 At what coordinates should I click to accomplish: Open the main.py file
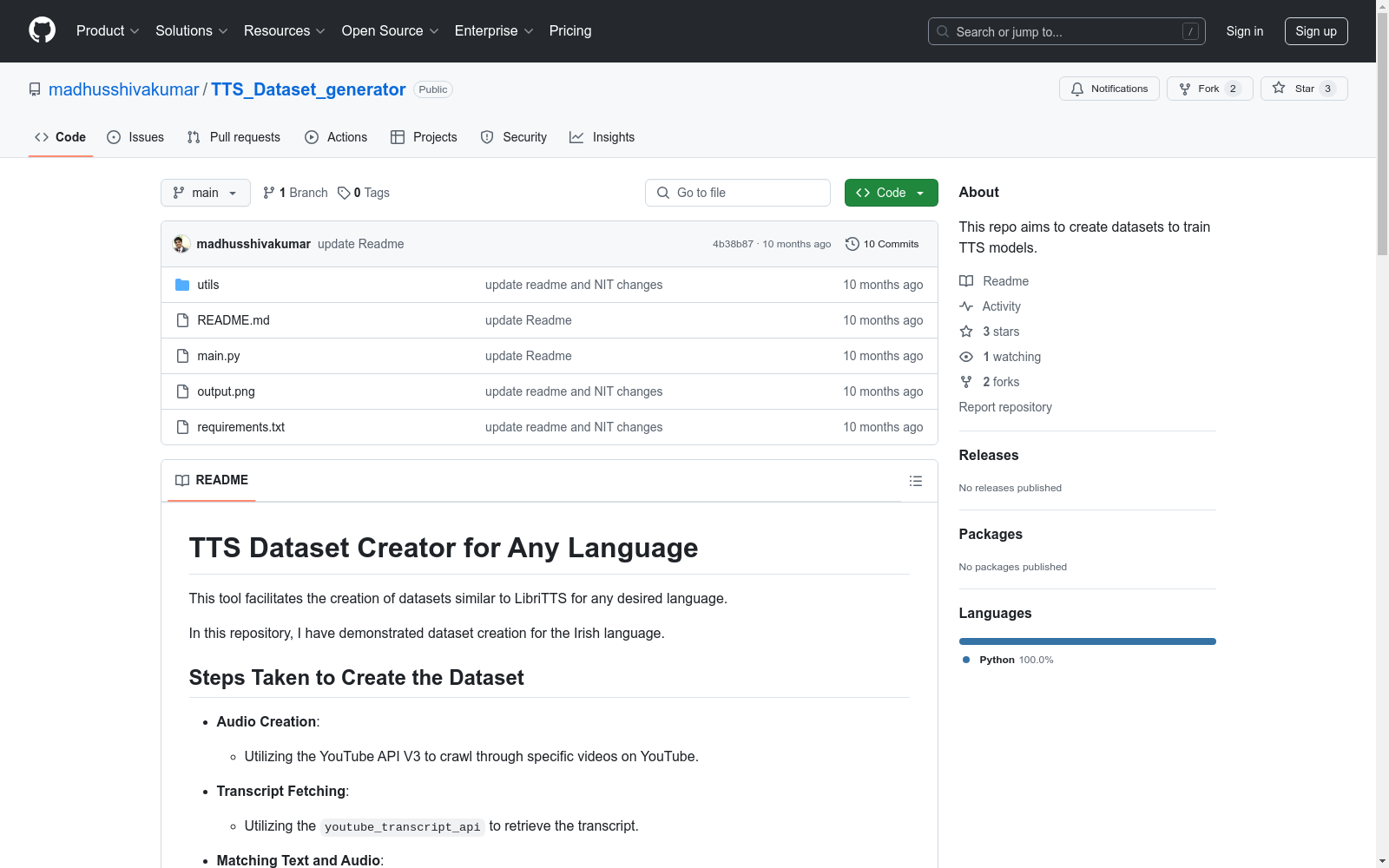219,356
